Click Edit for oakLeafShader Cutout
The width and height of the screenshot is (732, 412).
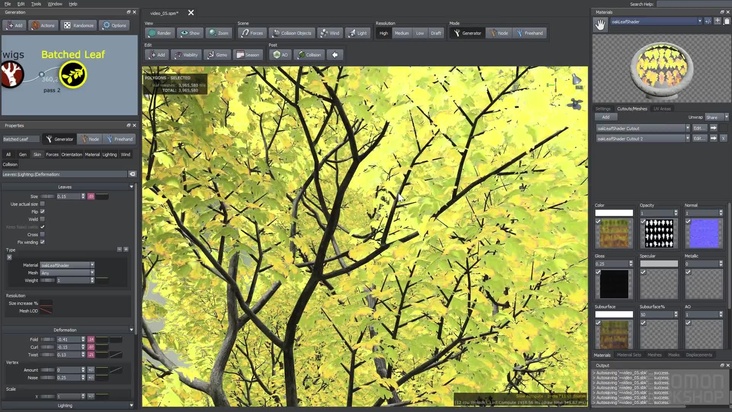coord(699,128)
